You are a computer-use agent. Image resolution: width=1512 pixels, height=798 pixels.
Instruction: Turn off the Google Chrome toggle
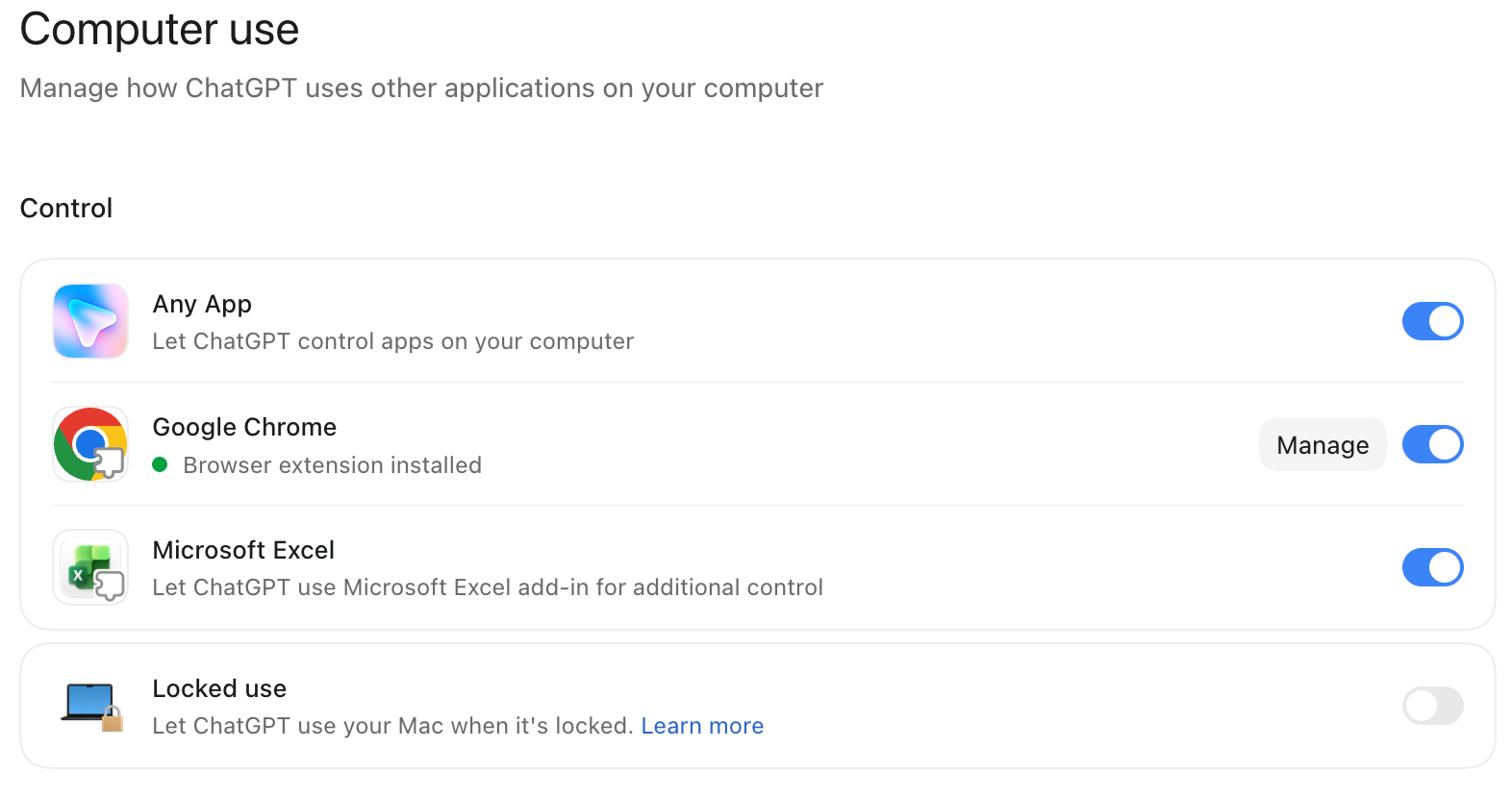(x=1432, y=444)
